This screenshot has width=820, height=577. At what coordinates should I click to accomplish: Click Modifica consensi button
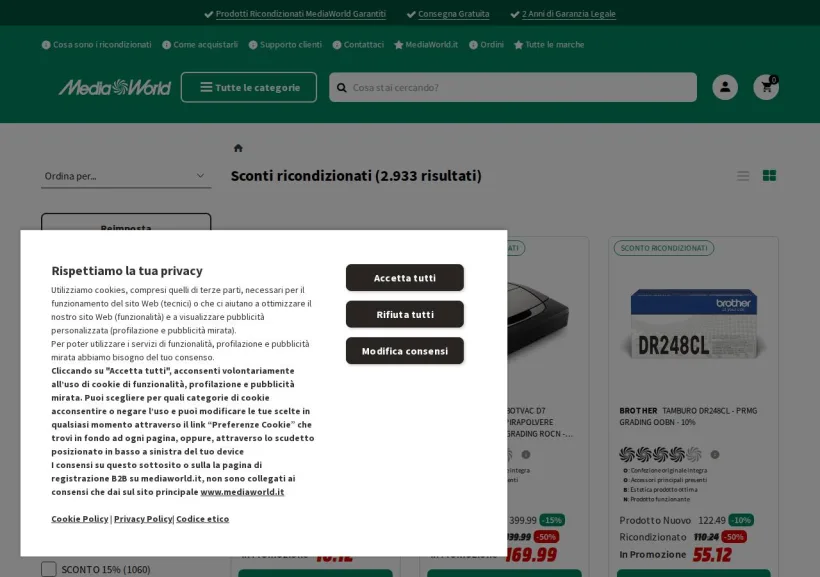click(x=405, y=351)
